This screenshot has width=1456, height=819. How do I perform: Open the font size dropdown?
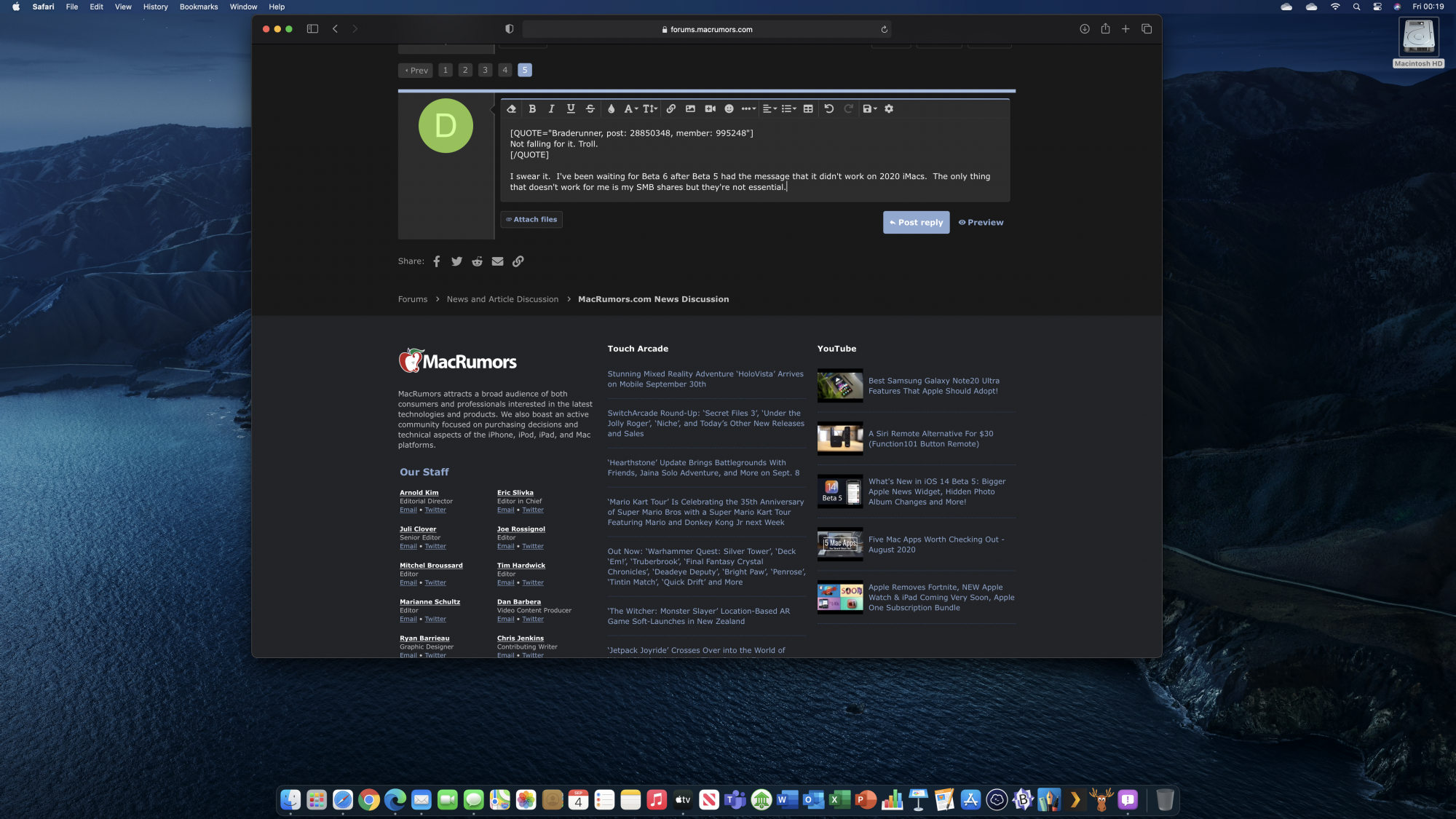(x=650, y=109)
